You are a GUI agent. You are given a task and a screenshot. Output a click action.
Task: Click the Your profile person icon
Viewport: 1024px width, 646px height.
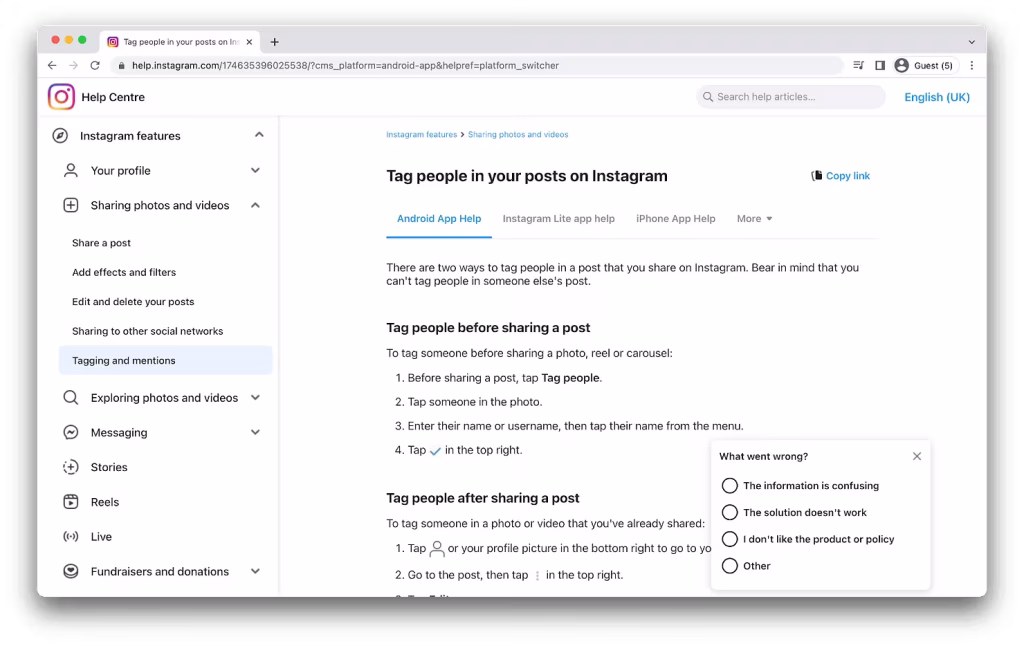71,170
